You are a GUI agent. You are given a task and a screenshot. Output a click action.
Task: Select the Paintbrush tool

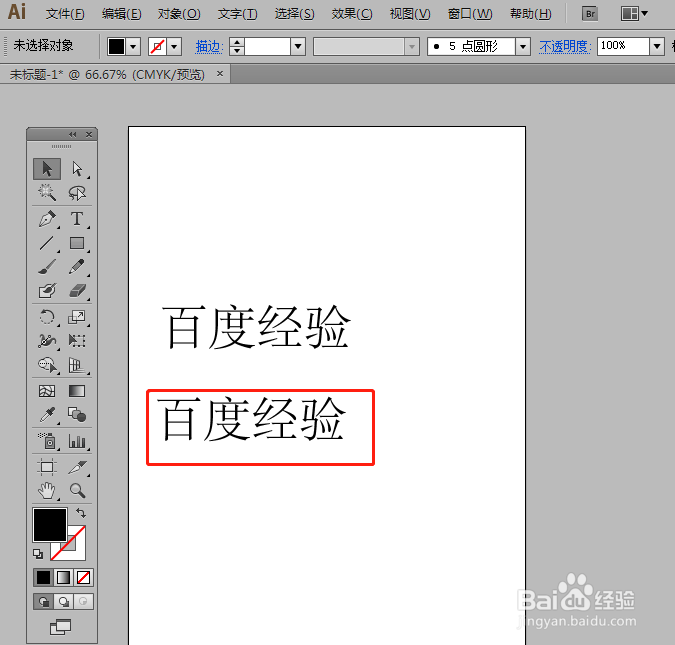[47, 267]
